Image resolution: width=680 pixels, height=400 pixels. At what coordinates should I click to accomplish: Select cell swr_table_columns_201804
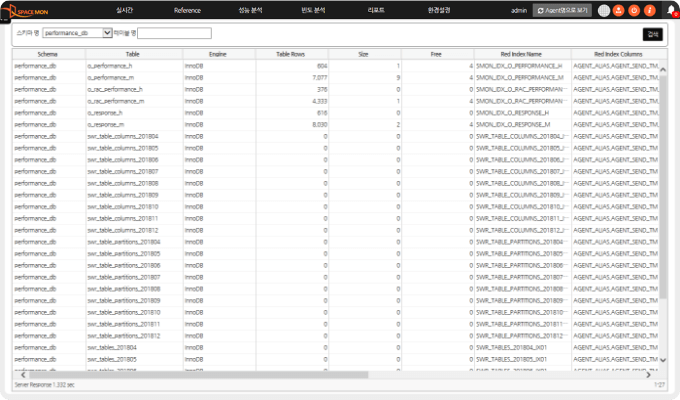pyautogui.click(x=134, y=136)
